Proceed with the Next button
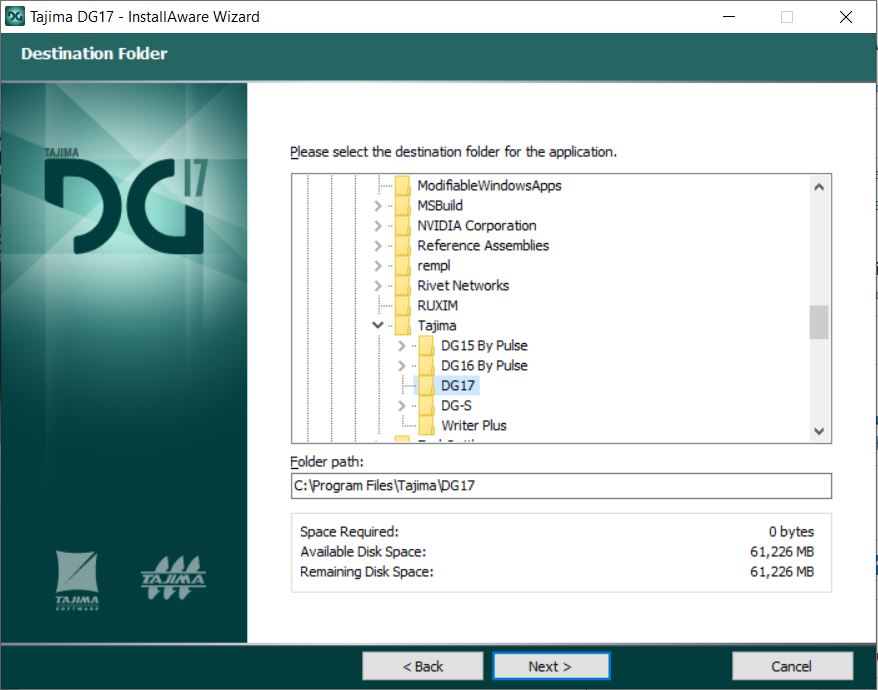Viewport: 878px width, 690px height. coord(551,666)
